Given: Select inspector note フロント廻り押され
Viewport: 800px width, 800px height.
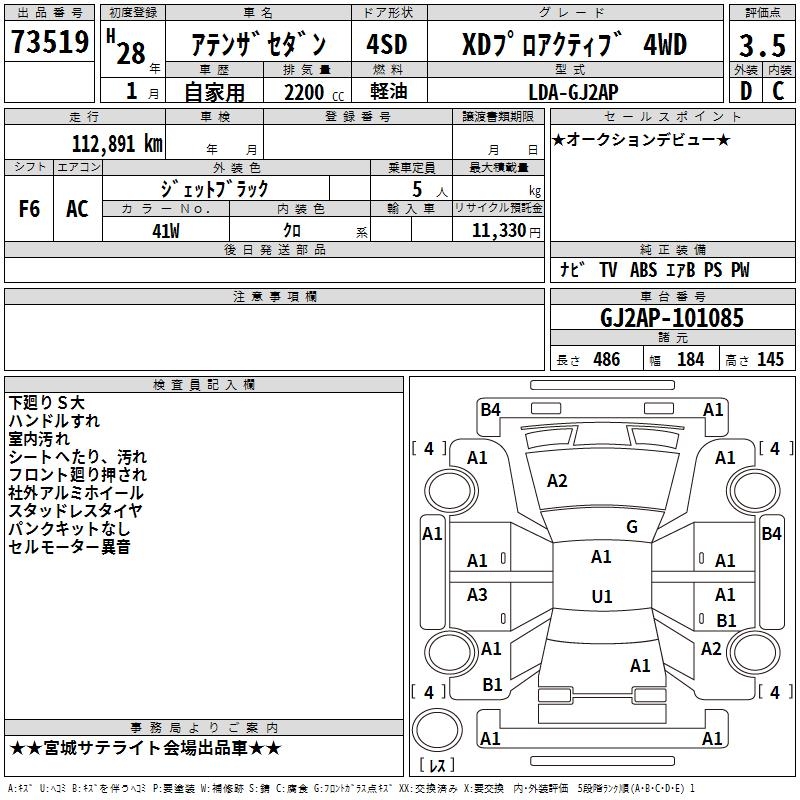Looking at the screenshot, I should pos(78,474).
